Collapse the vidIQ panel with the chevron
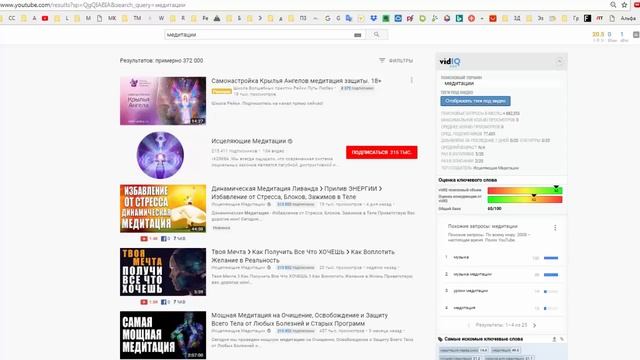This screenshot has height=360, width=640. pos(559,62)
